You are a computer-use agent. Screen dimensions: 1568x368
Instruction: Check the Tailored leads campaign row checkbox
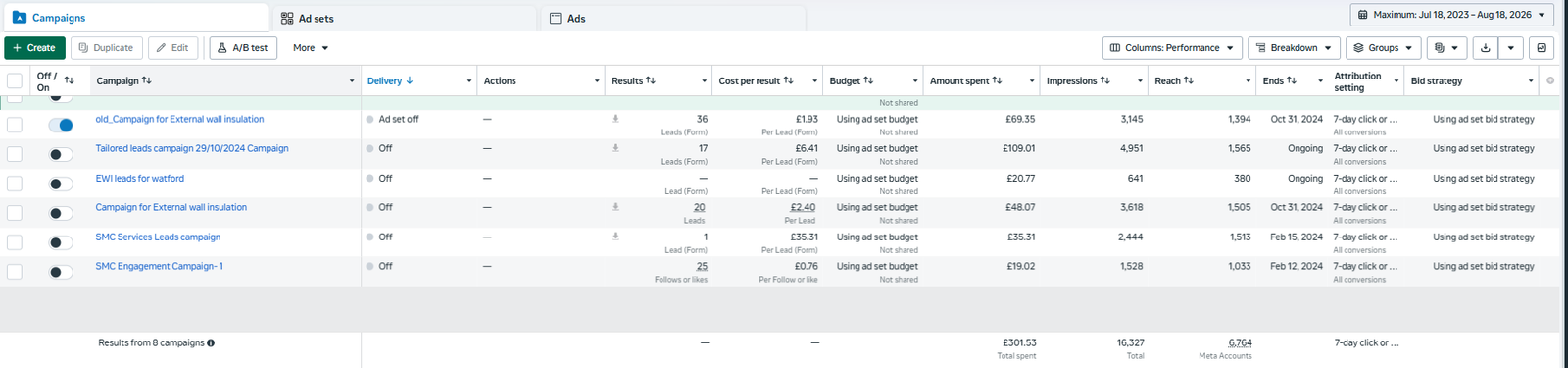(x=15, y=154)
